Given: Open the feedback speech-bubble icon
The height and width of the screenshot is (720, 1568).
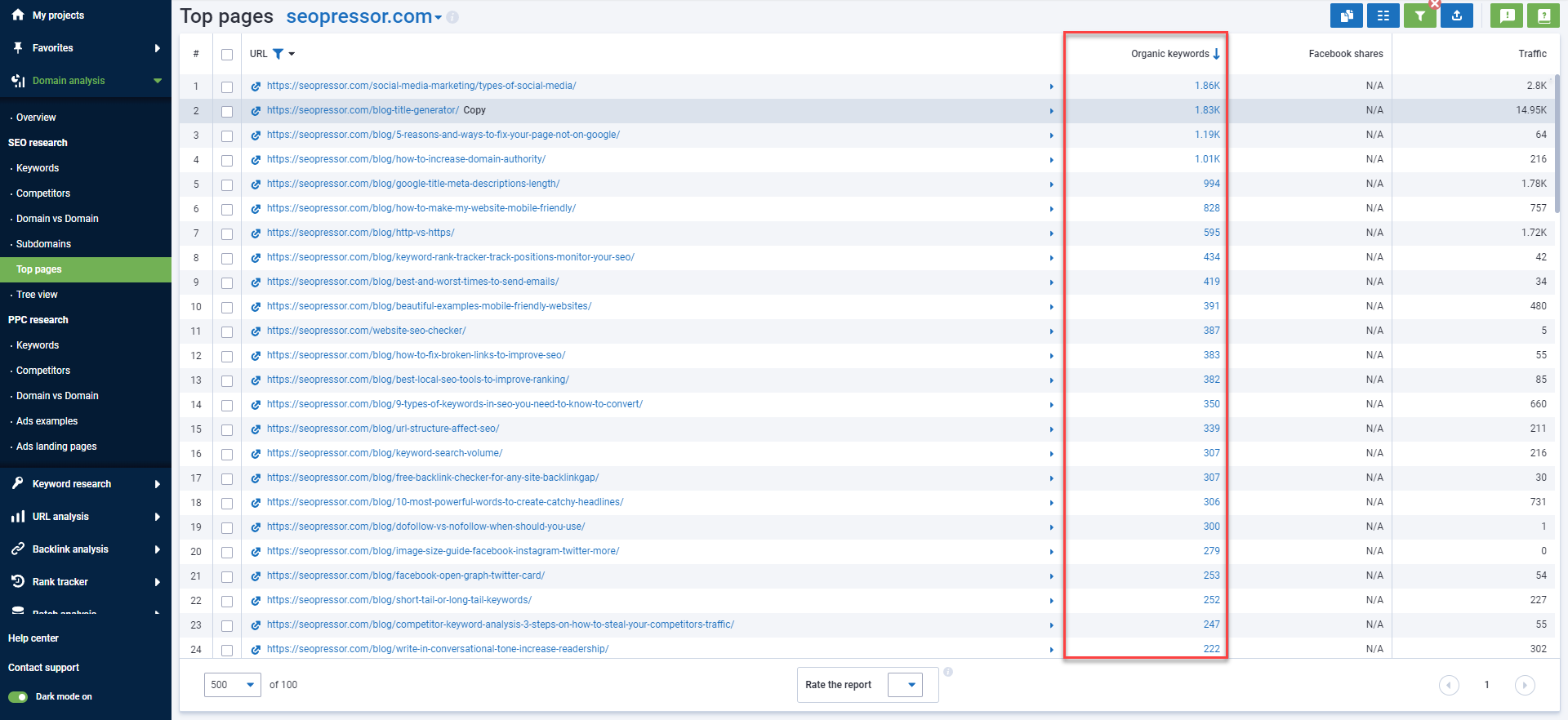Looking at the screenshot, I should point(1507,16).
